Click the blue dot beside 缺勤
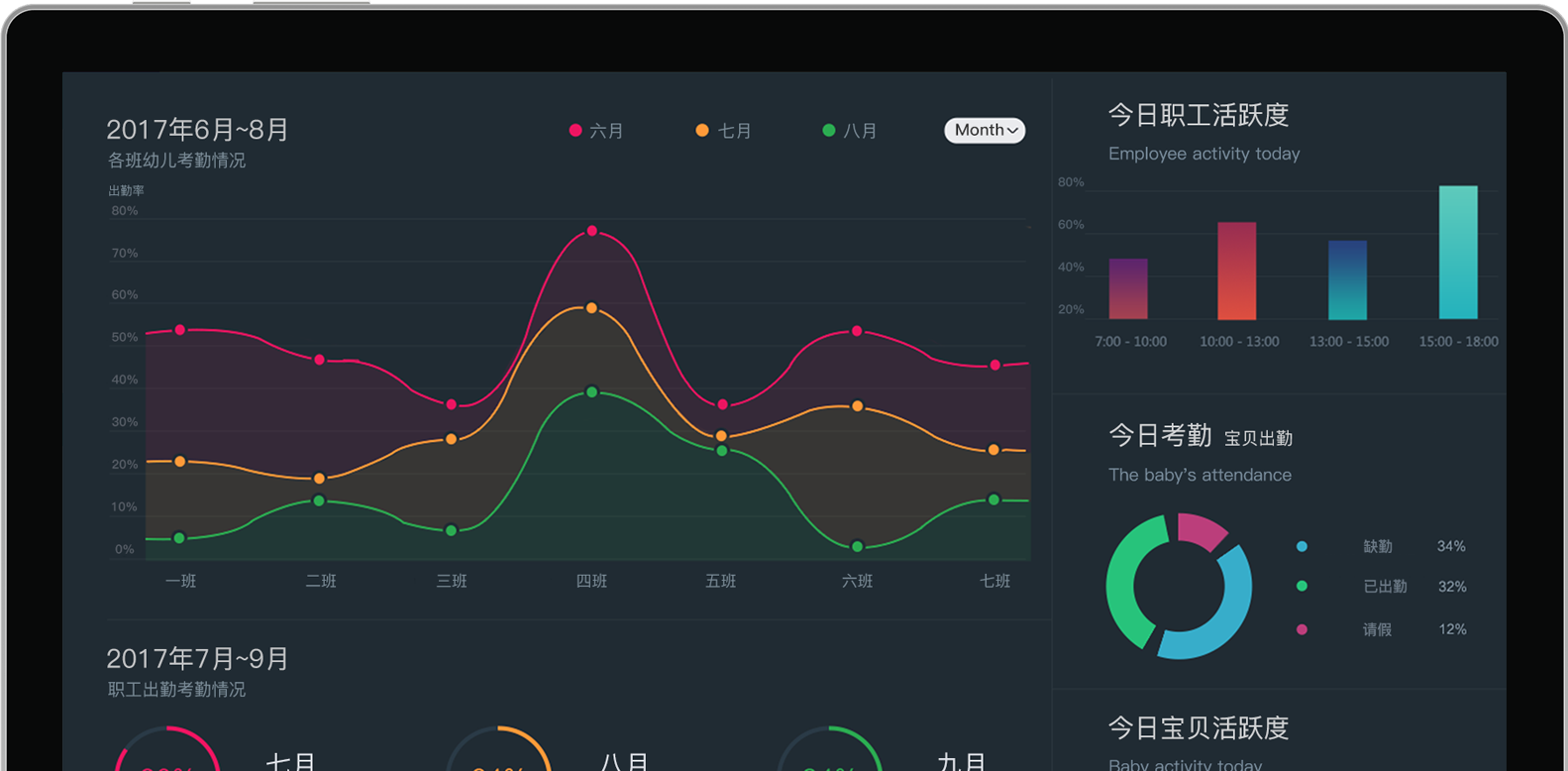1568x771 pixels. 1302,547
